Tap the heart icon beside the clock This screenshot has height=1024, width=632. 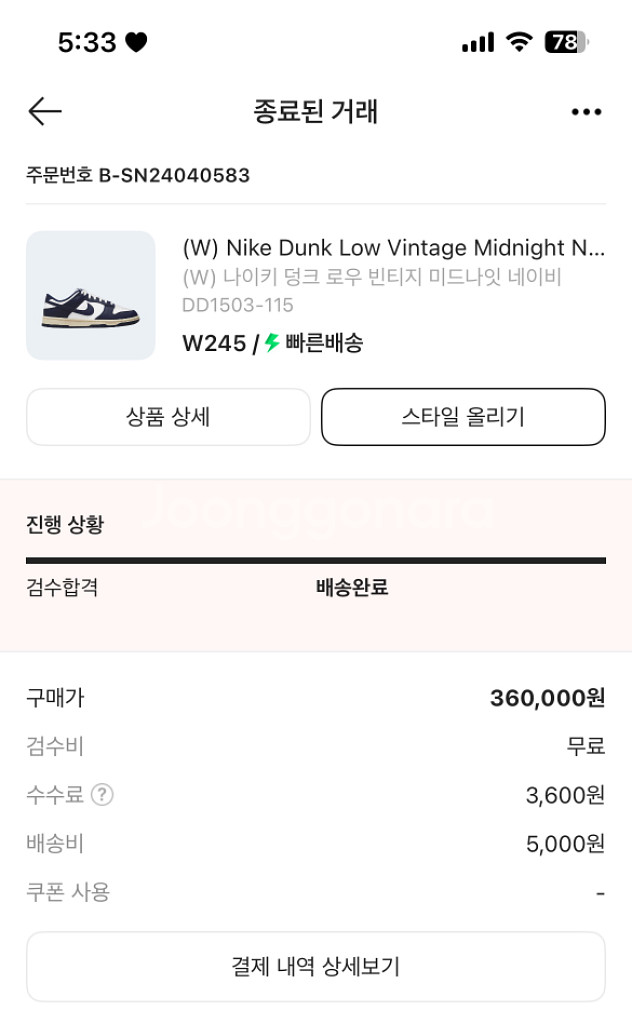click(136, 42)
